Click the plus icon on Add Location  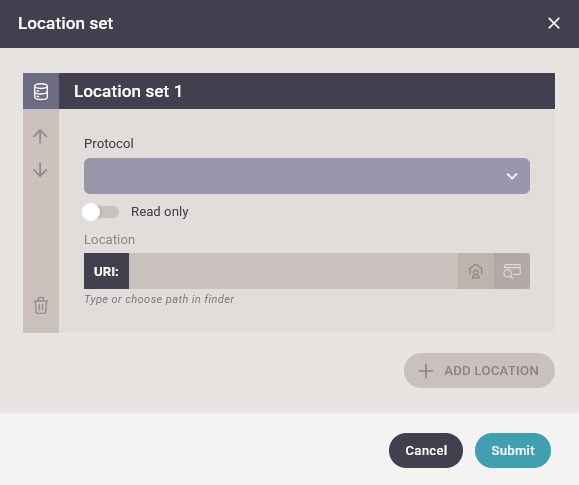(426, 370)
